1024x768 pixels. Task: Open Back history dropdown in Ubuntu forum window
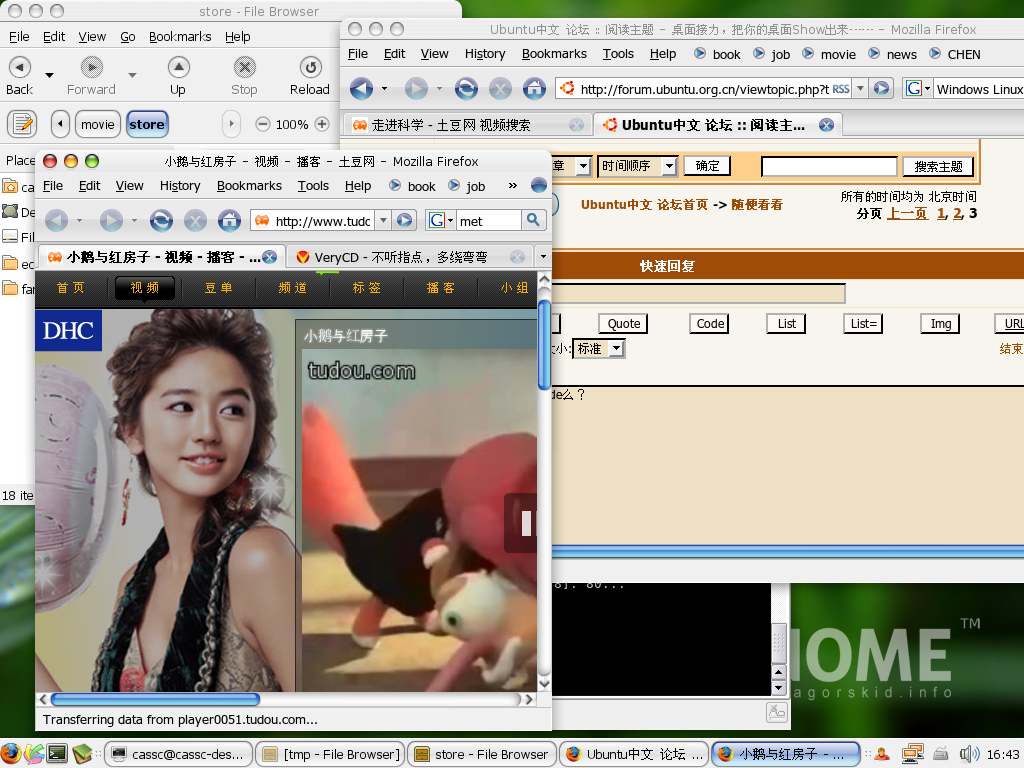coord(385,88)
